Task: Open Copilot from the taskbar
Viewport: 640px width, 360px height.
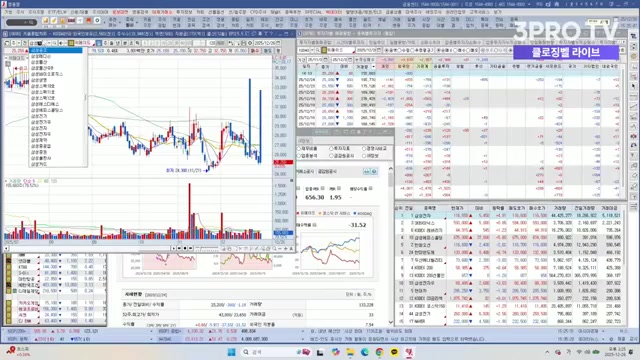Action: click(x=336, y=352)
